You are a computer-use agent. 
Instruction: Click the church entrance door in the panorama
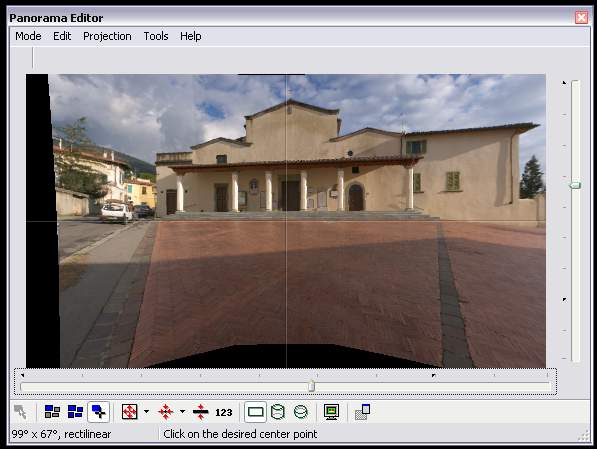291,195
